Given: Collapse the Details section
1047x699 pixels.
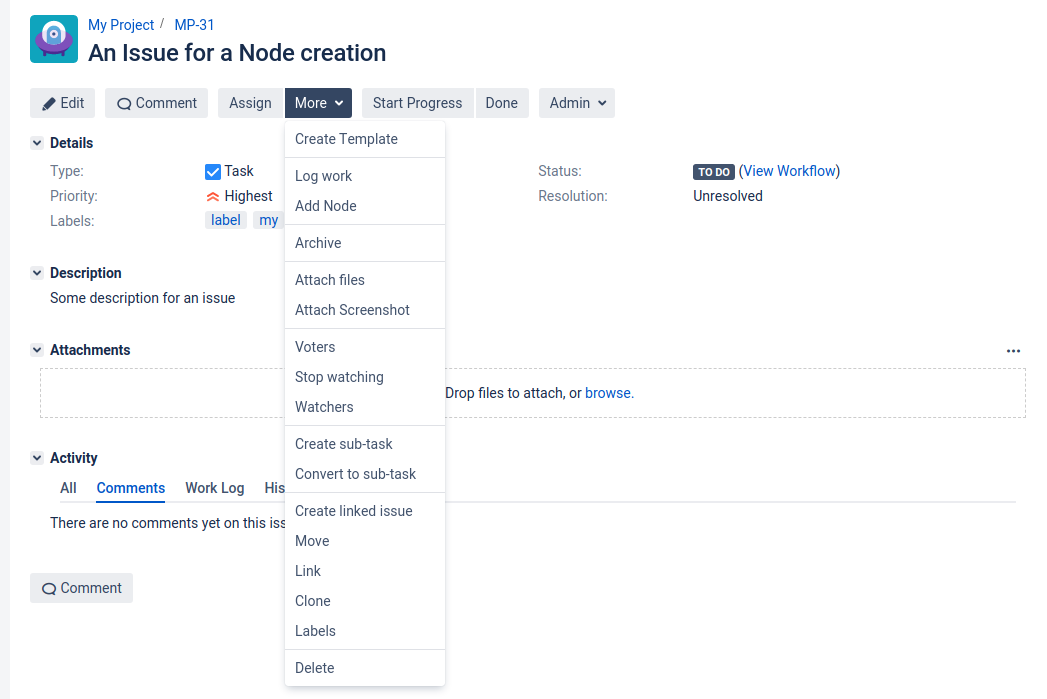Looking at the screenshot, I should pos(37,143).
